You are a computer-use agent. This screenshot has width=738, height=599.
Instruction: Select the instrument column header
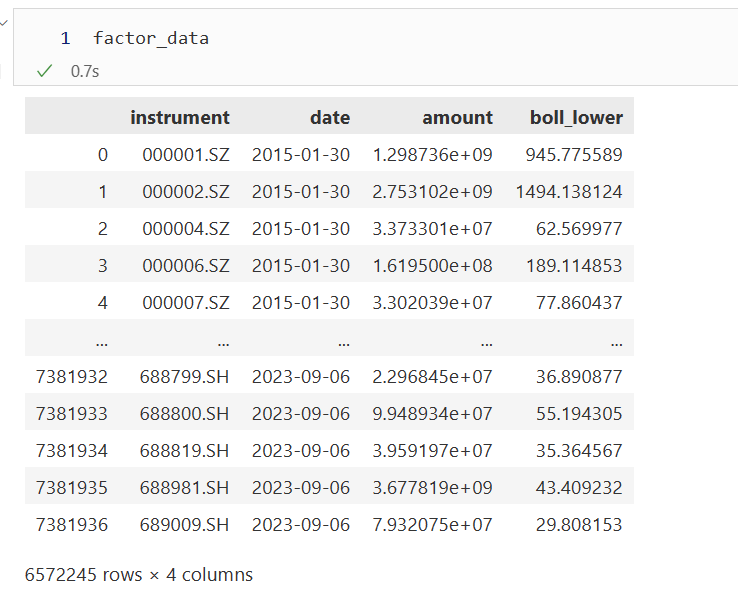pyautogui.click(x=180, y=117)
